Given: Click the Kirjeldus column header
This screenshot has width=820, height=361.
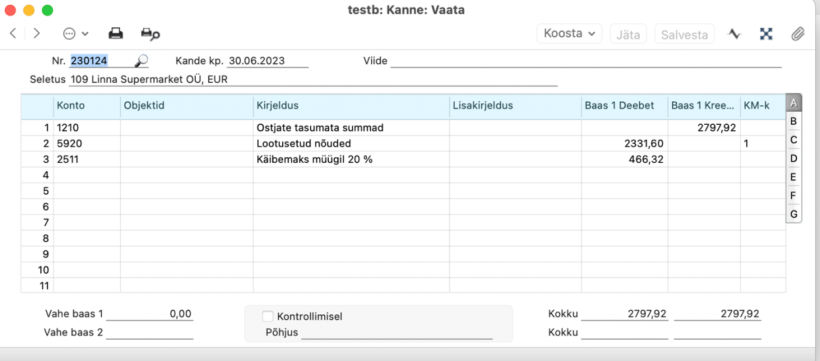Looking at the screenshot, I should (351, 106).
